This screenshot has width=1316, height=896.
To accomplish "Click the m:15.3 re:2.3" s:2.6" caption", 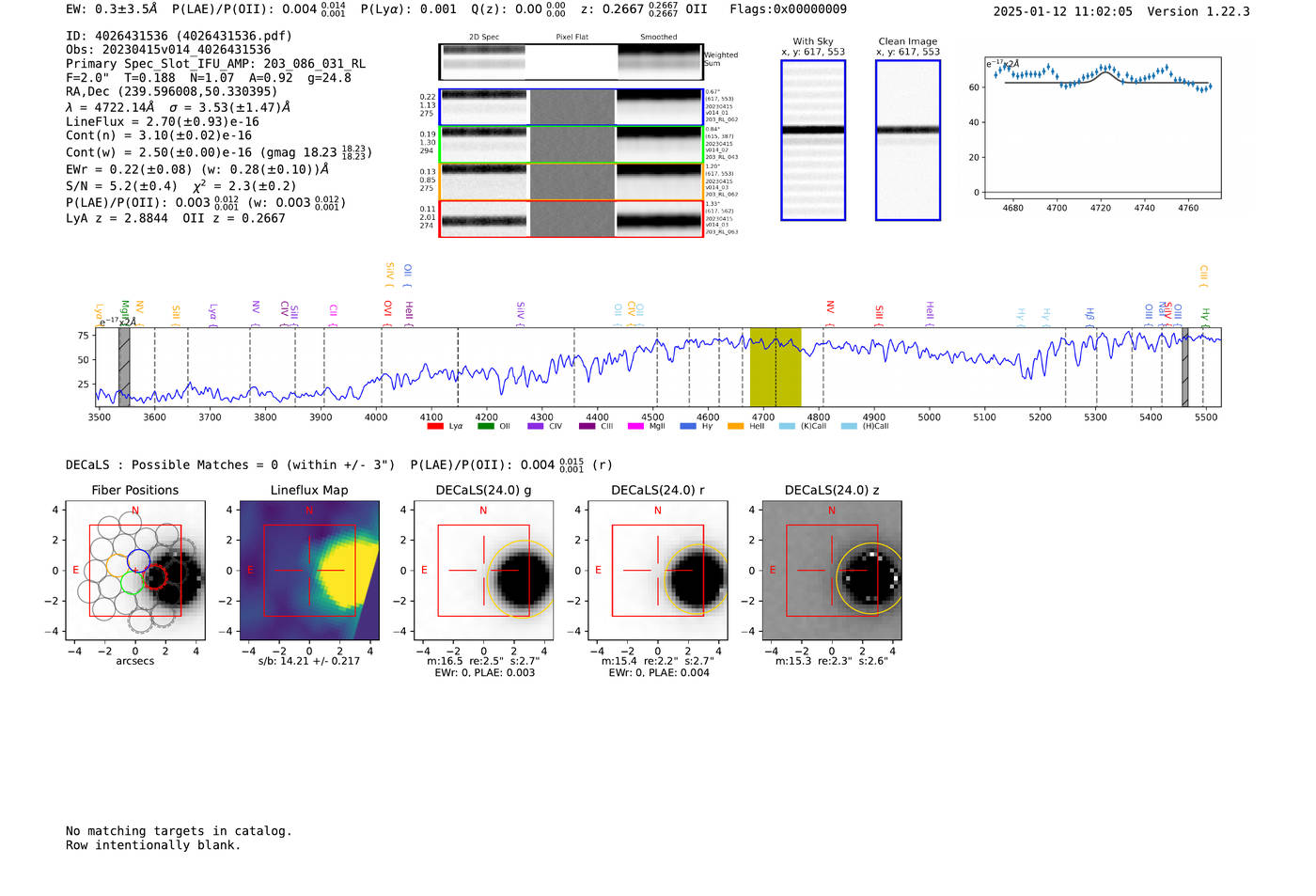I will [x=832, y=661].
